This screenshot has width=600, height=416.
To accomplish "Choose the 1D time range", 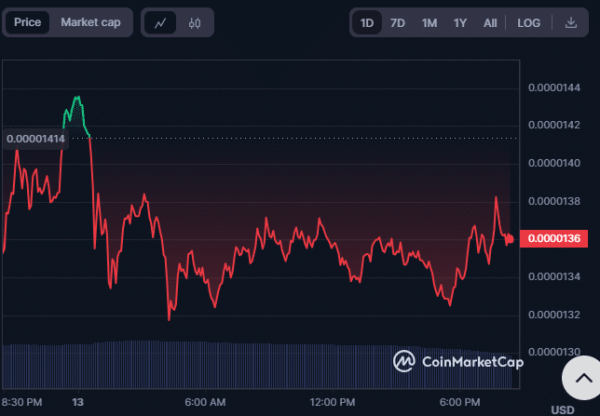I will pos(367,23).
